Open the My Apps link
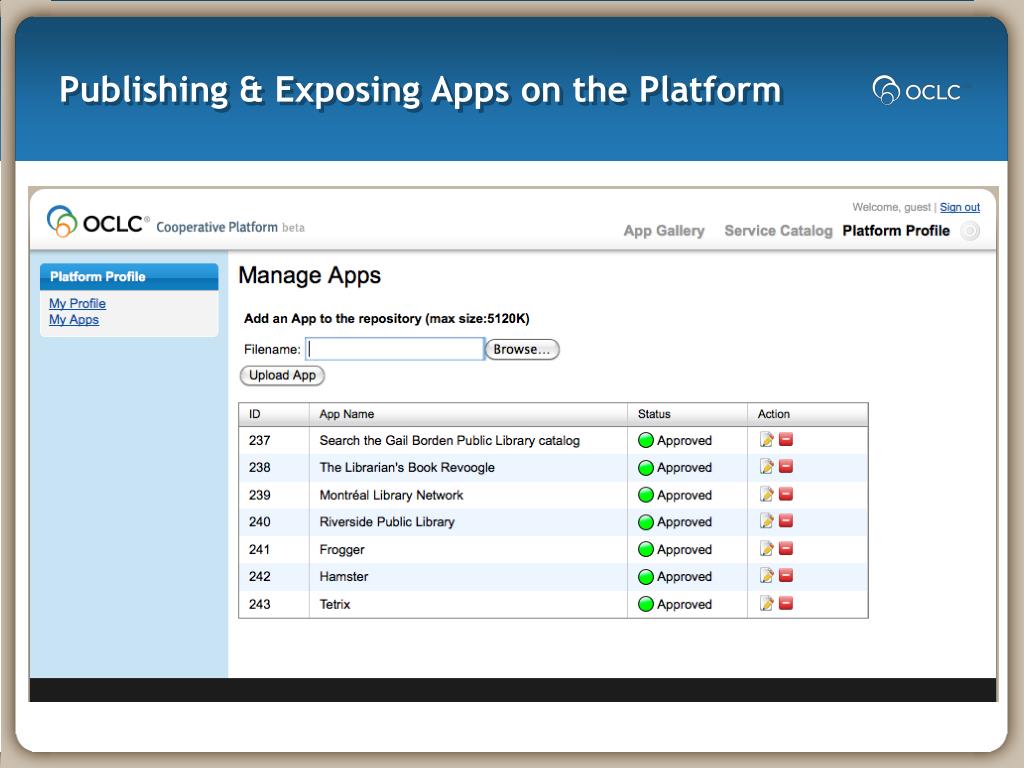This screenshot has height=768, width=1024. click(74, 319)
